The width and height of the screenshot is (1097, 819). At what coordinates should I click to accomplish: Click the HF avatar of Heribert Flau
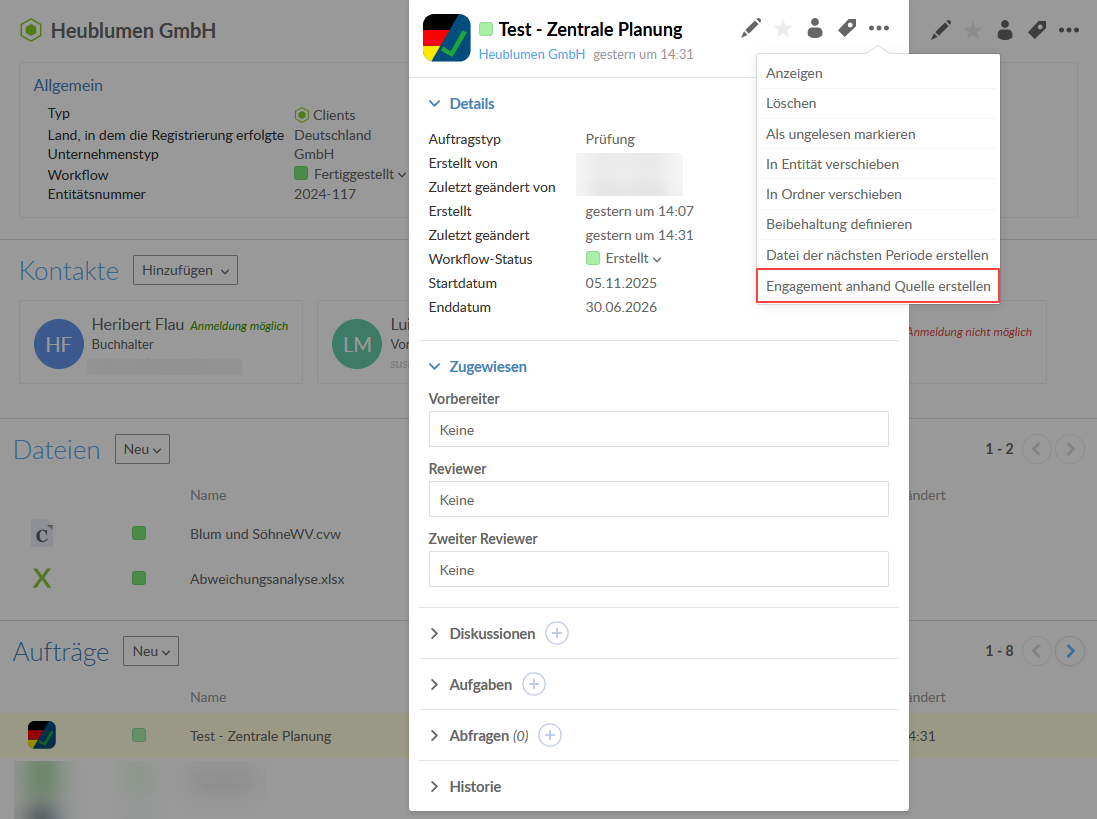click(x=59, y=344)
